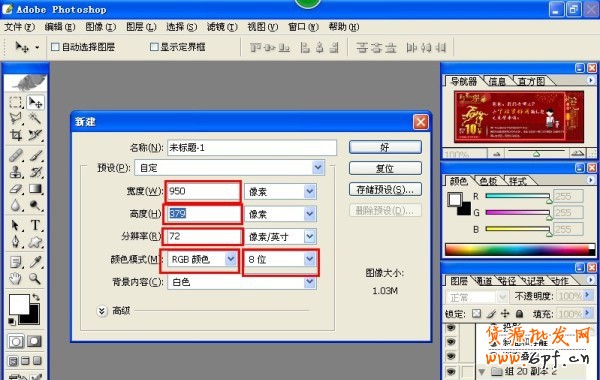Select the Crop tool
Viewport: 600px width, 380px height.
tap(16, 135)
